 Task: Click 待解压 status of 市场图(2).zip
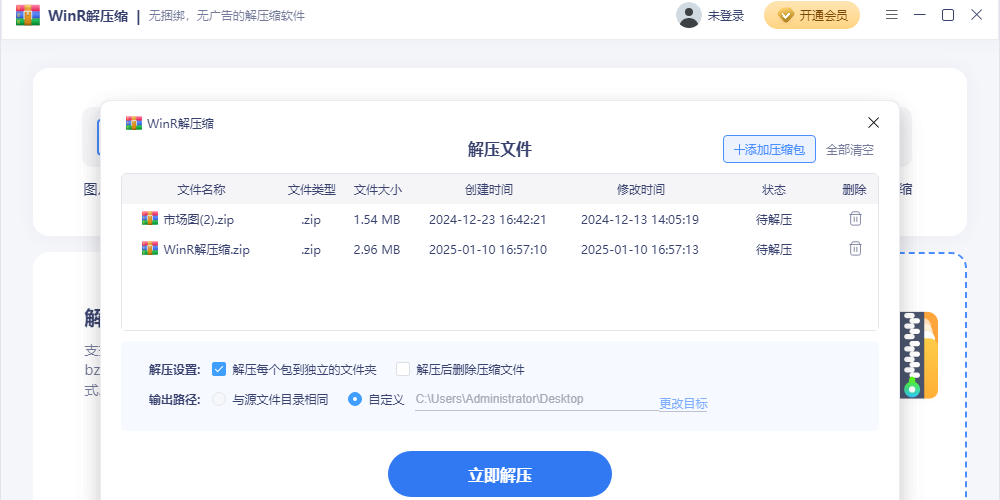click(x=774, y=220)
